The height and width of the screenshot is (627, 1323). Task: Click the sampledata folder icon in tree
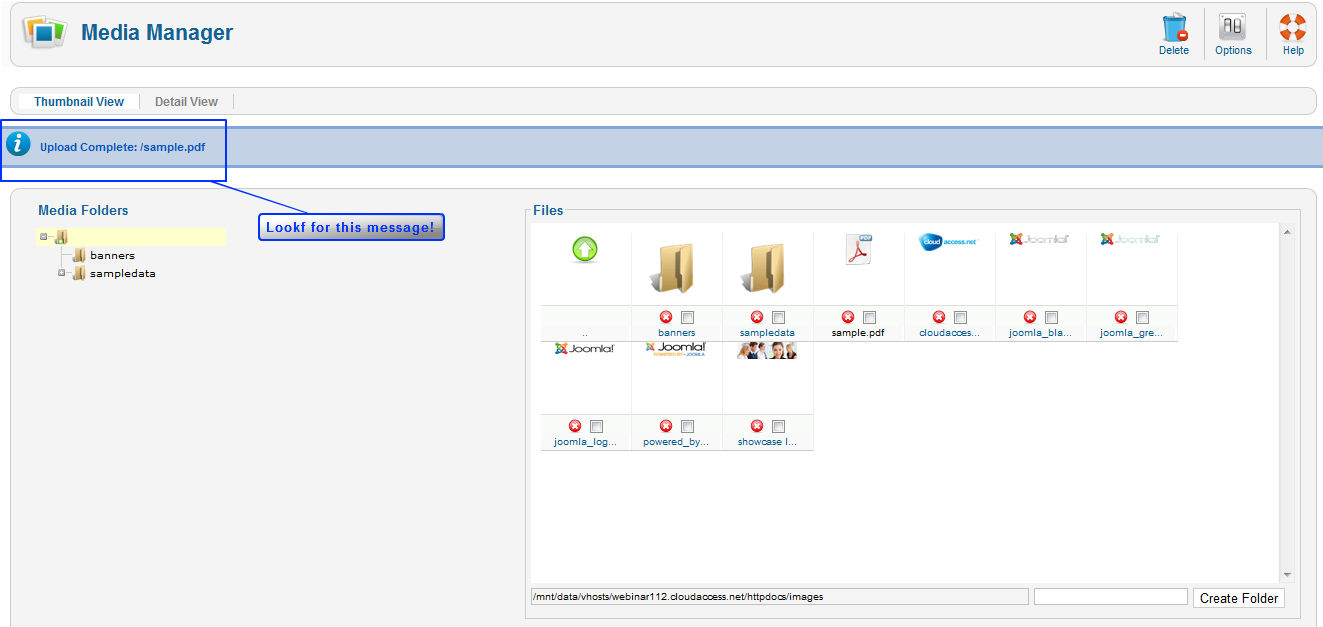pyautogui.click(x=79, y=273)
